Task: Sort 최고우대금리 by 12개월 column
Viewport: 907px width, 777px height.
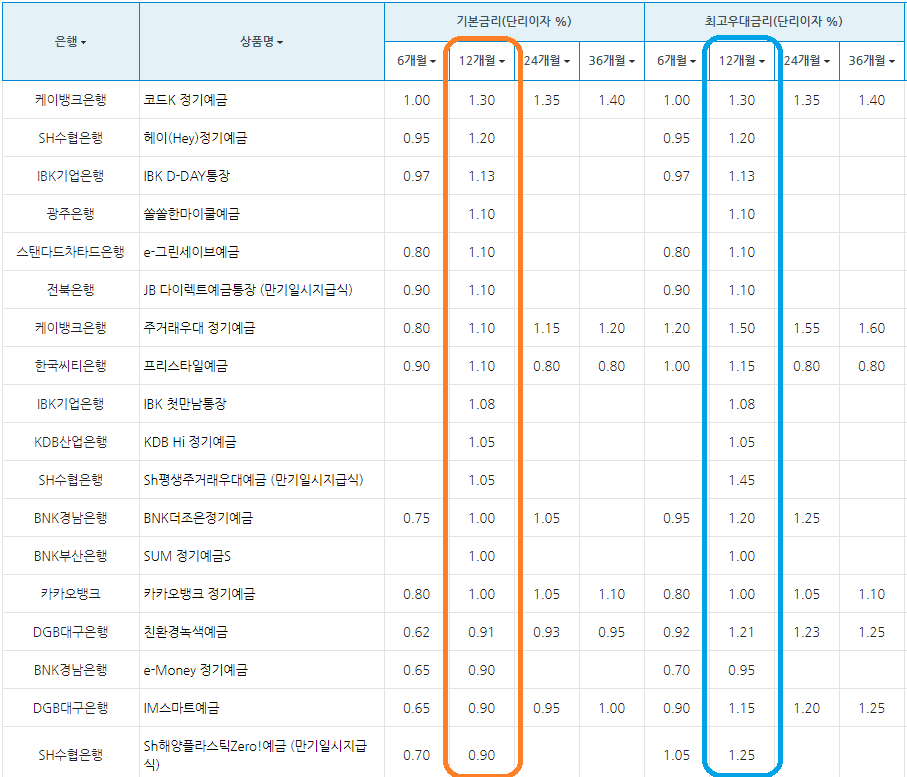Action: tap(742, 61)
